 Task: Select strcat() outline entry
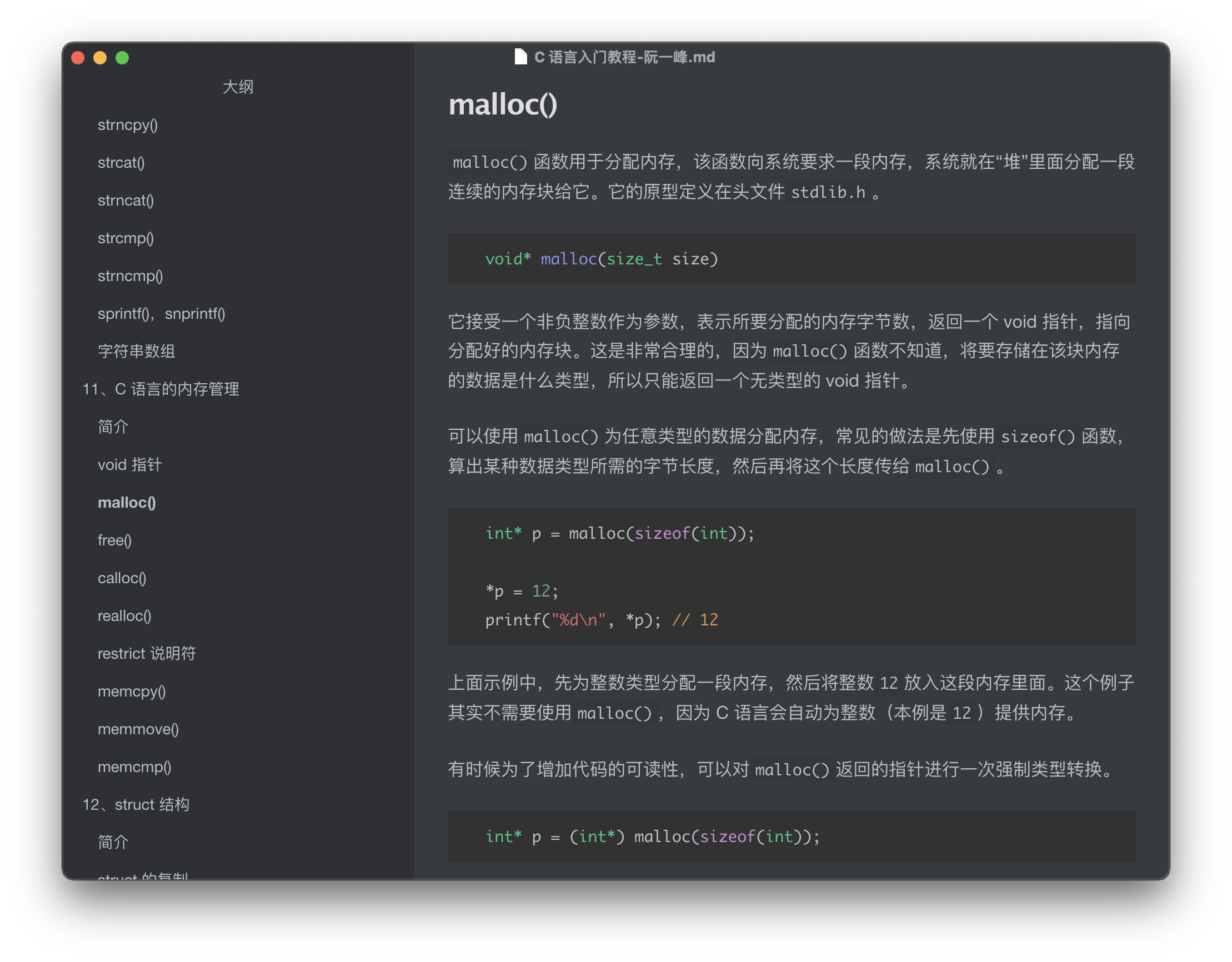pyautogui.click(x=121, y=163)
